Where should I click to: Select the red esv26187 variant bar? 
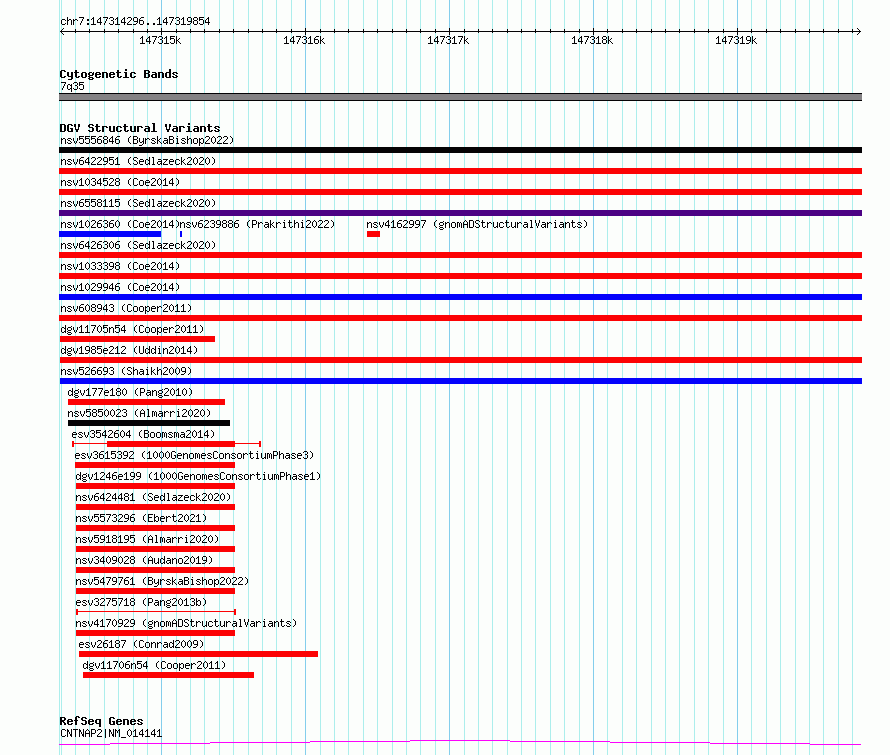(x=198, y=654)
